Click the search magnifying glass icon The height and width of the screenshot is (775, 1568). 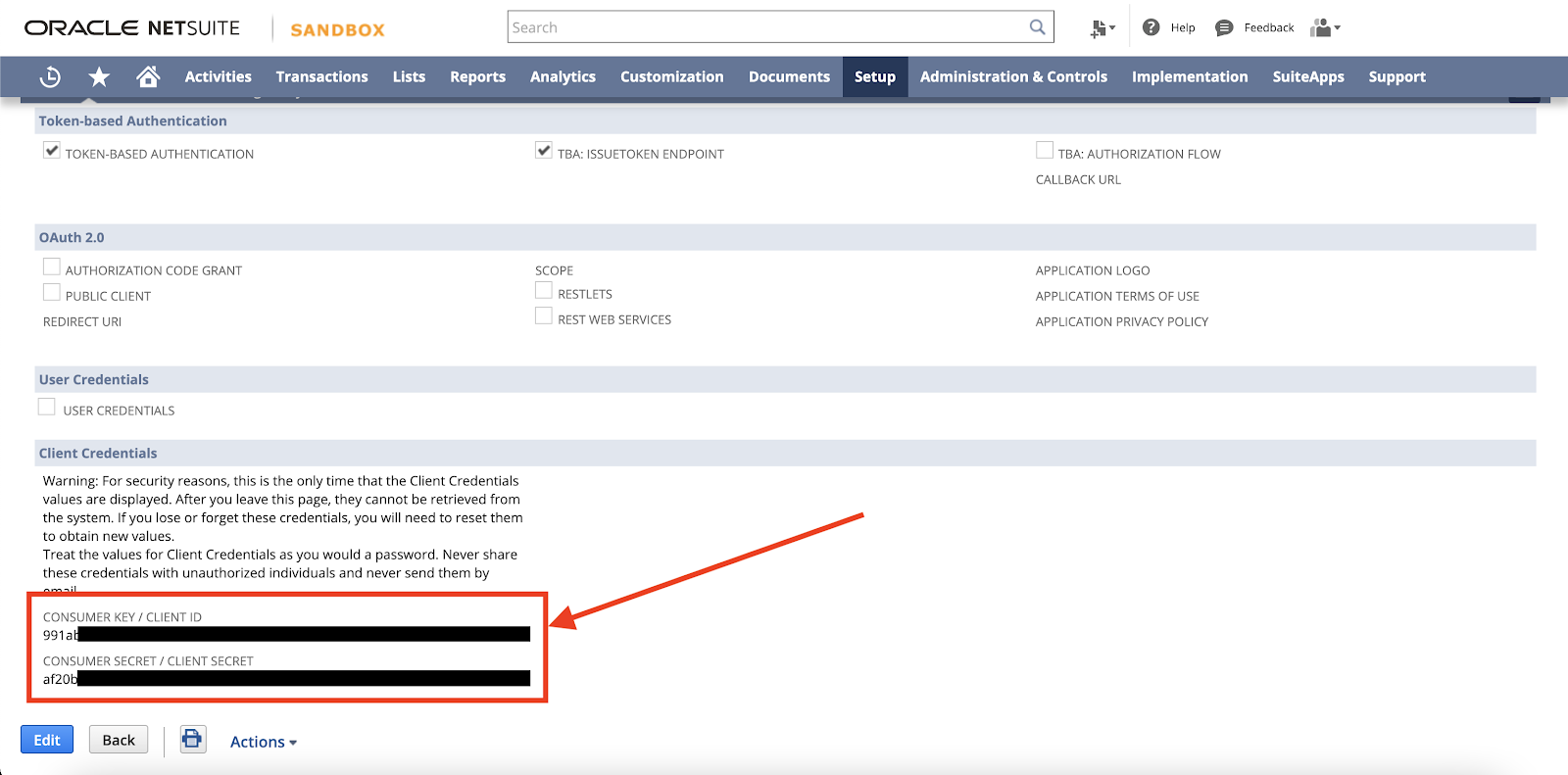(x=1037, y=27)
